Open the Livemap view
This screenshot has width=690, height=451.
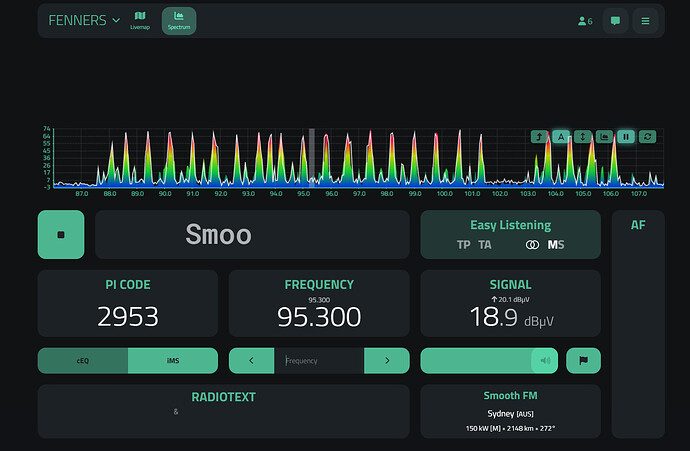pyautogui.click(x=139, y=20)
